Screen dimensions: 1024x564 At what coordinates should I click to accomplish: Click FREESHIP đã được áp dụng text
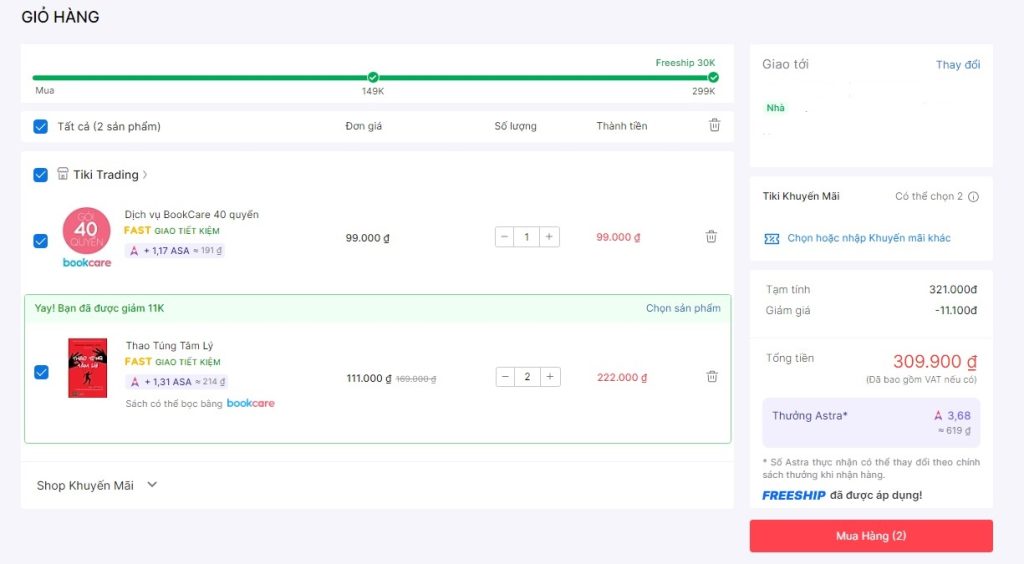(x=842, y=495)
